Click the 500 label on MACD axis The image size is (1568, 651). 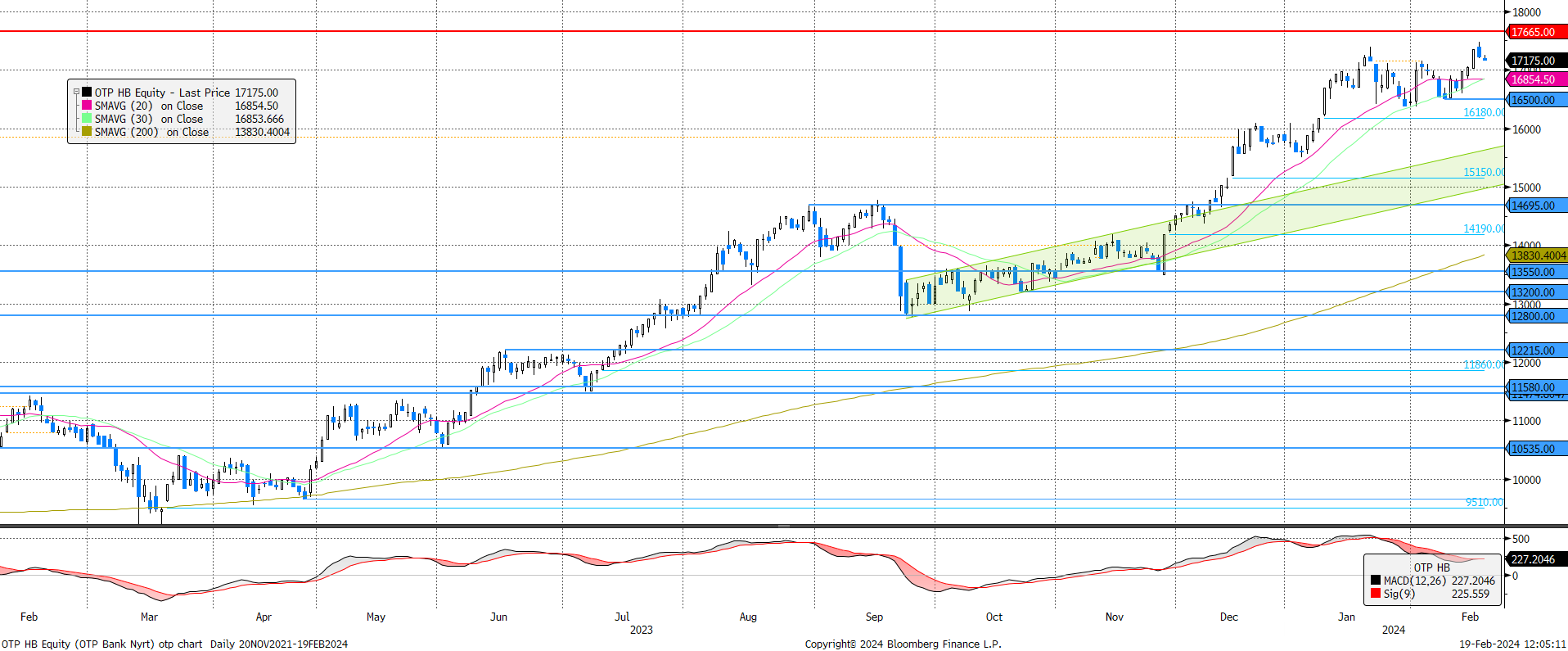click(1521, 539)
